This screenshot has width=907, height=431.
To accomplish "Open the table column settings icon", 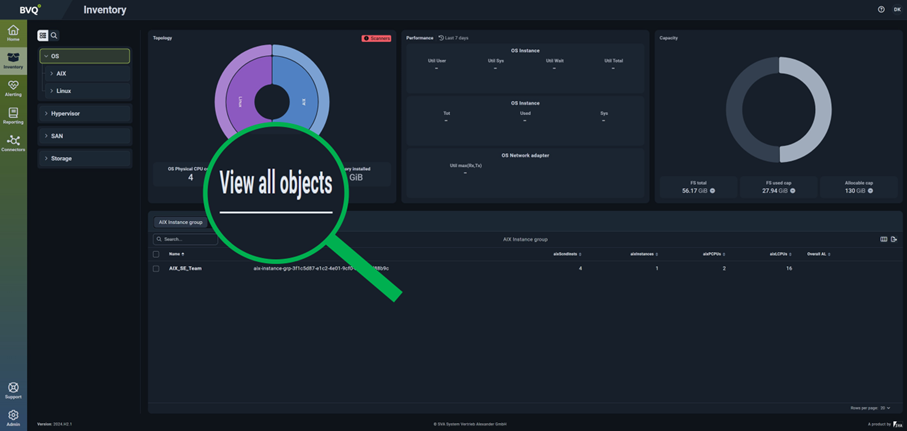I will (884, 239).
